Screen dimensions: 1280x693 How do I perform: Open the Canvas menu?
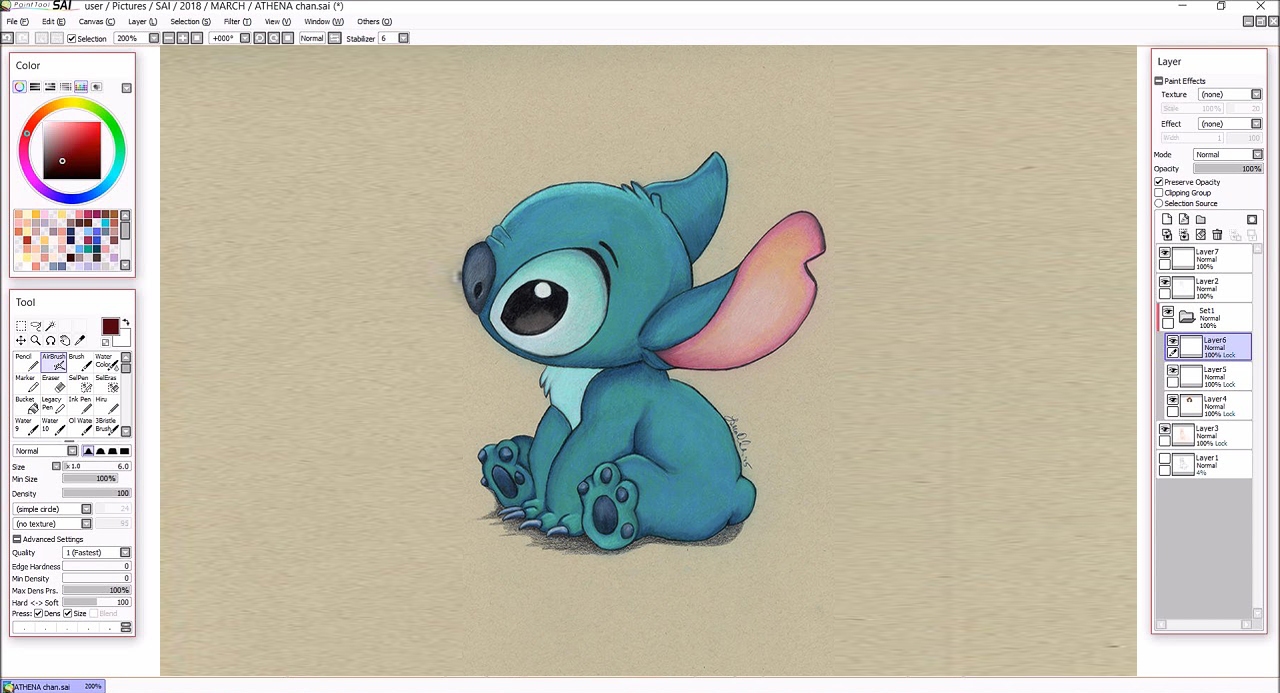(x=96, y=21)
